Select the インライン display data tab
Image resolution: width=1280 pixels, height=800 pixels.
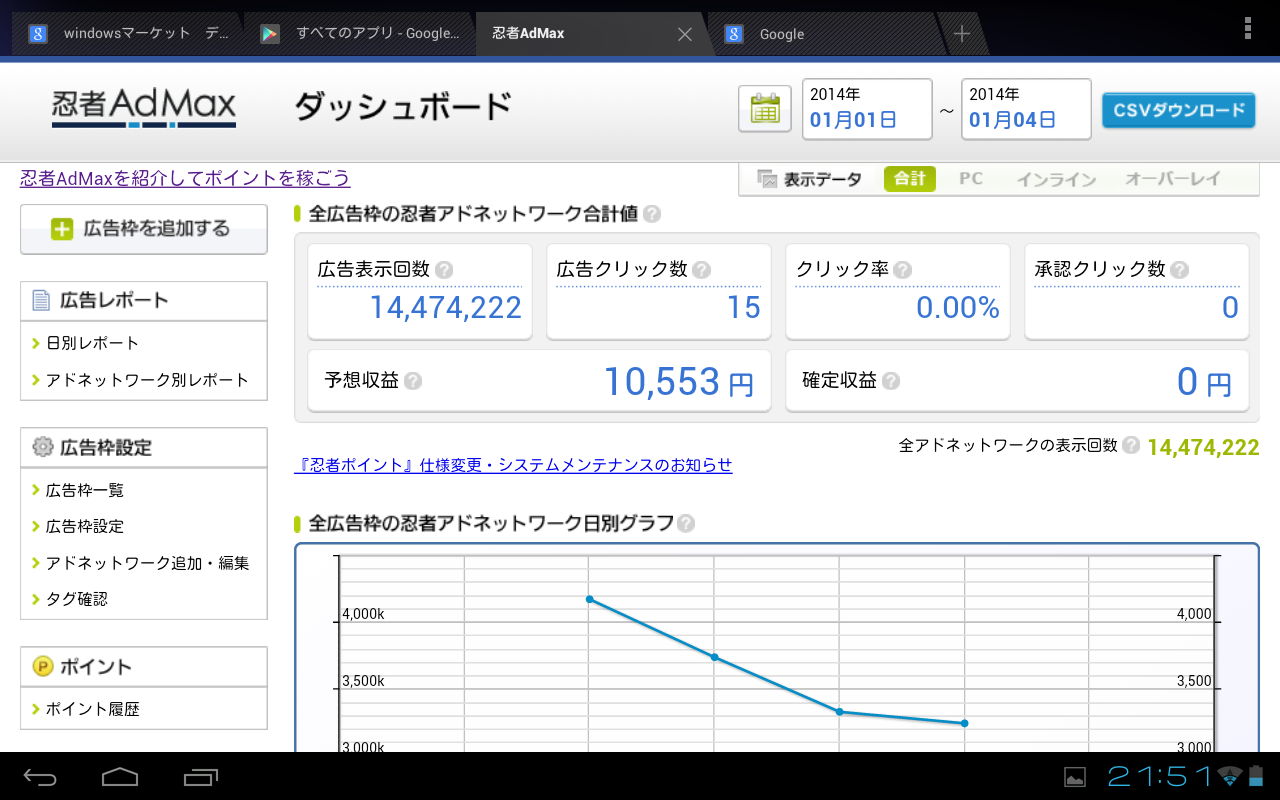click(1056, 180)
